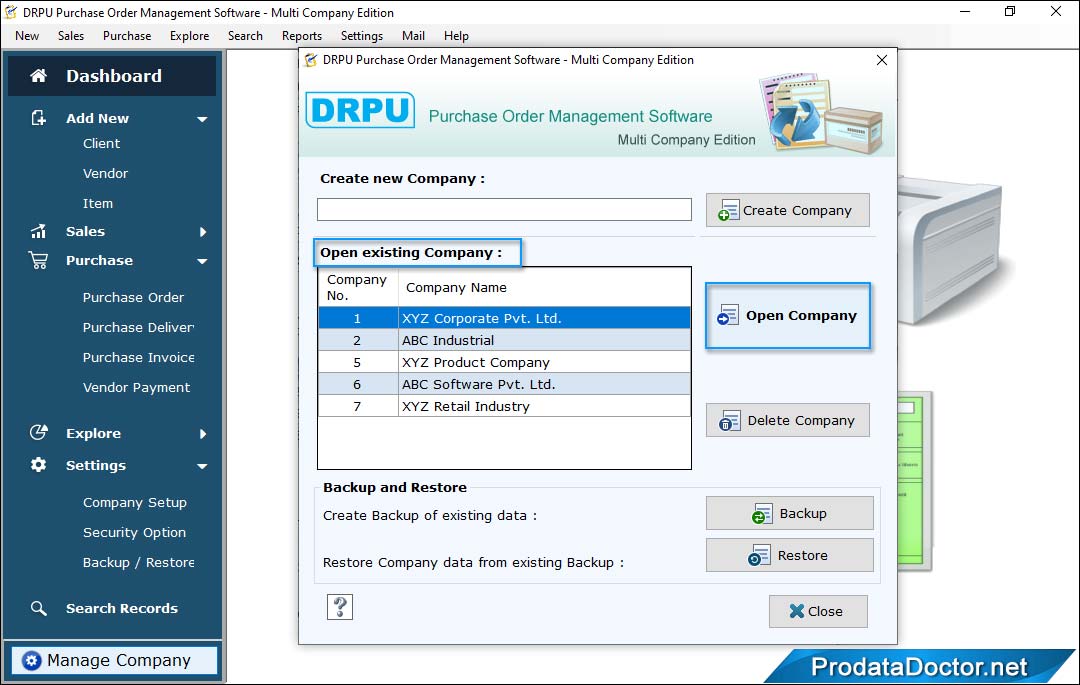
Task: Click the Explore pie chart icon
Action: coord(39,432)
